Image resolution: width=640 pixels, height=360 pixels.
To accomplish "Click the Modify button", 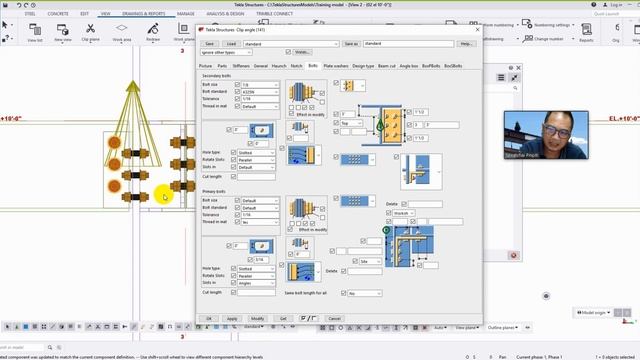I will click(257, 318).
